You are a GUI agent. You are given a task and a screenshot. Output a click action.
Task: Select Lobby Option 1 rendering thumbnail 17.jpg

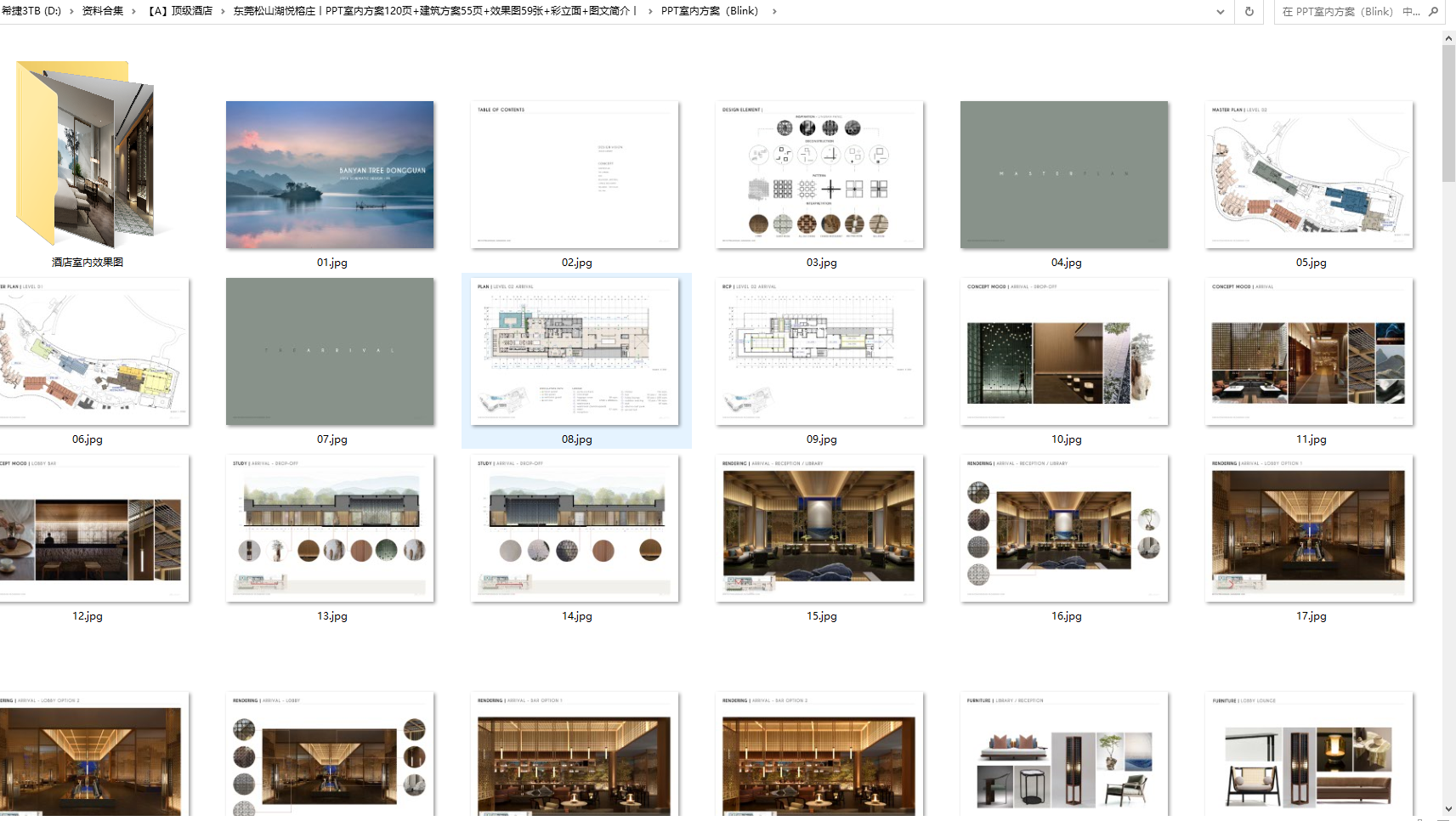(1309, 528)
